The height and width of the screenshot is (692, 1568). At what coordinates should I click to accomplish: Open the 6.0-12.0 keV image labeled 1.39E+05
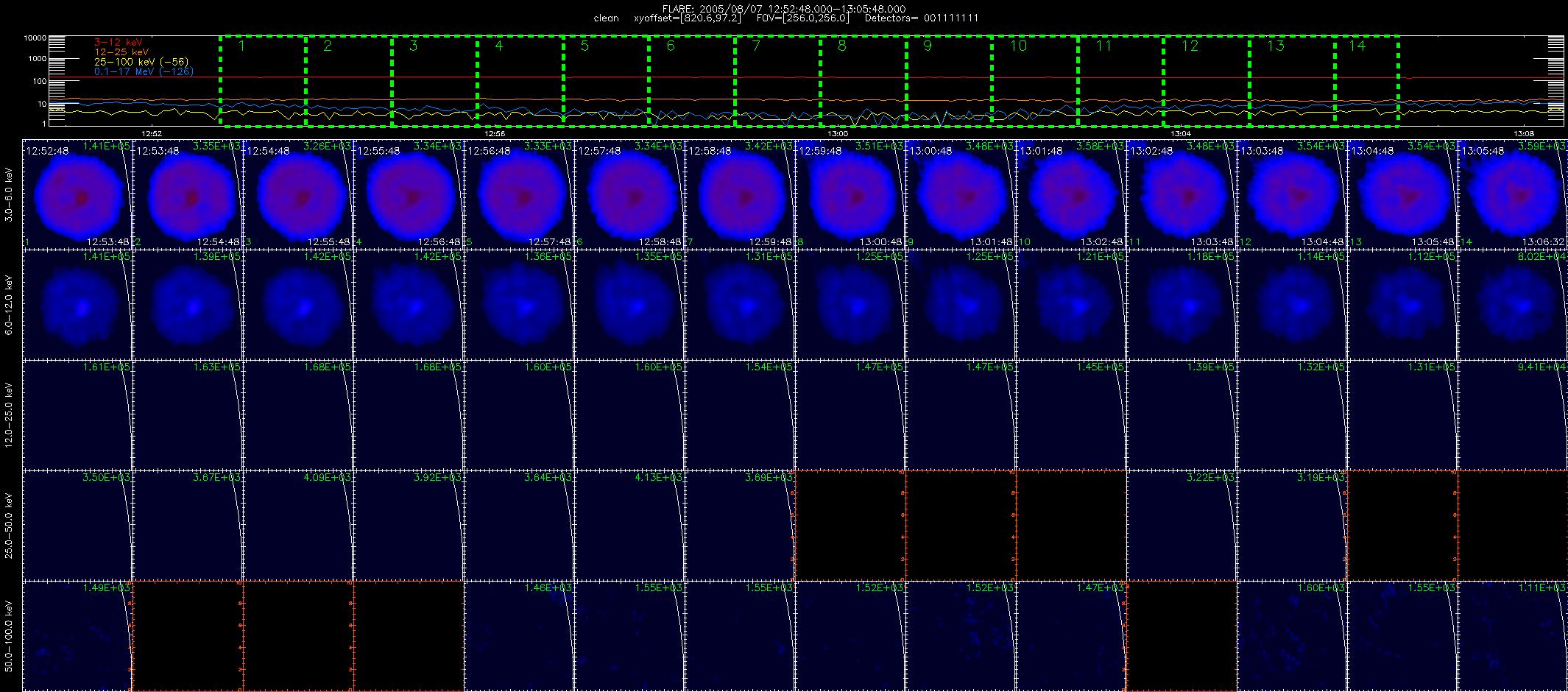tap(188, 305)
